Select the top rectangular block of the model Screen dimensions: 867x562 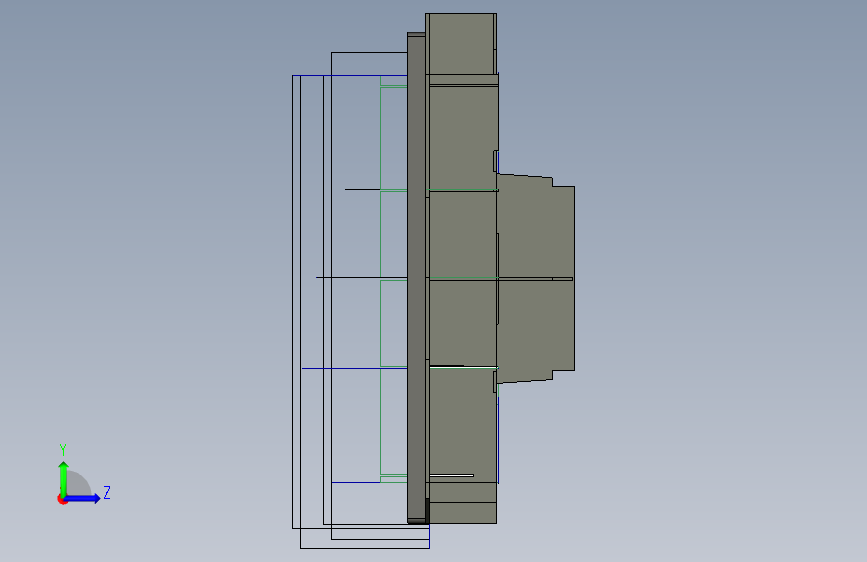(x=461, y=44)
